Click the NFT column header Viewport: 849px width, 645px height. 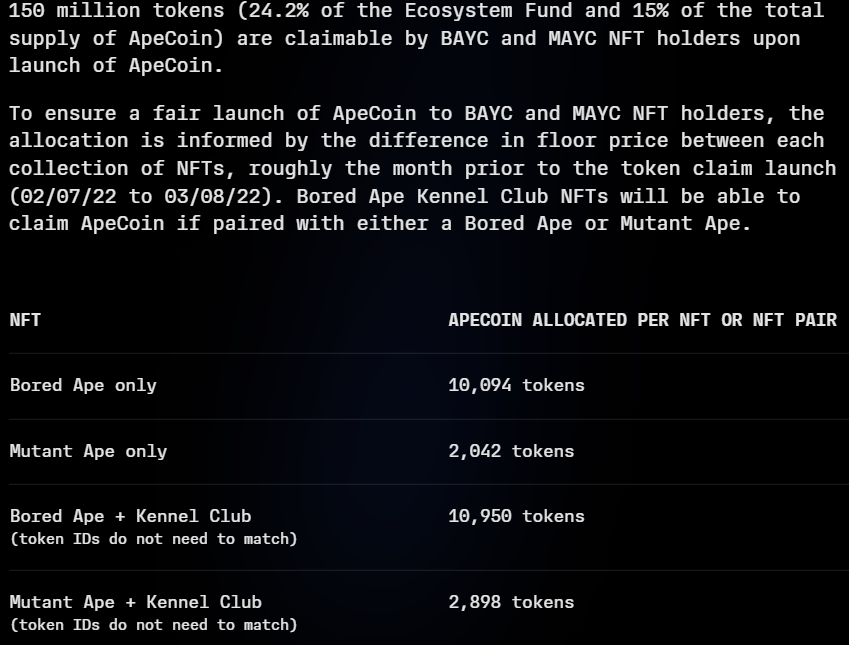[25, 320]
